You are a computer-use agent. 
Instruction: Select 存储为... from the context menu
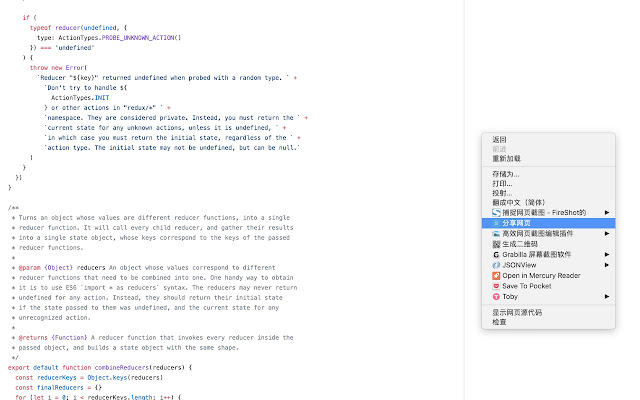click(x=548, y=174)
